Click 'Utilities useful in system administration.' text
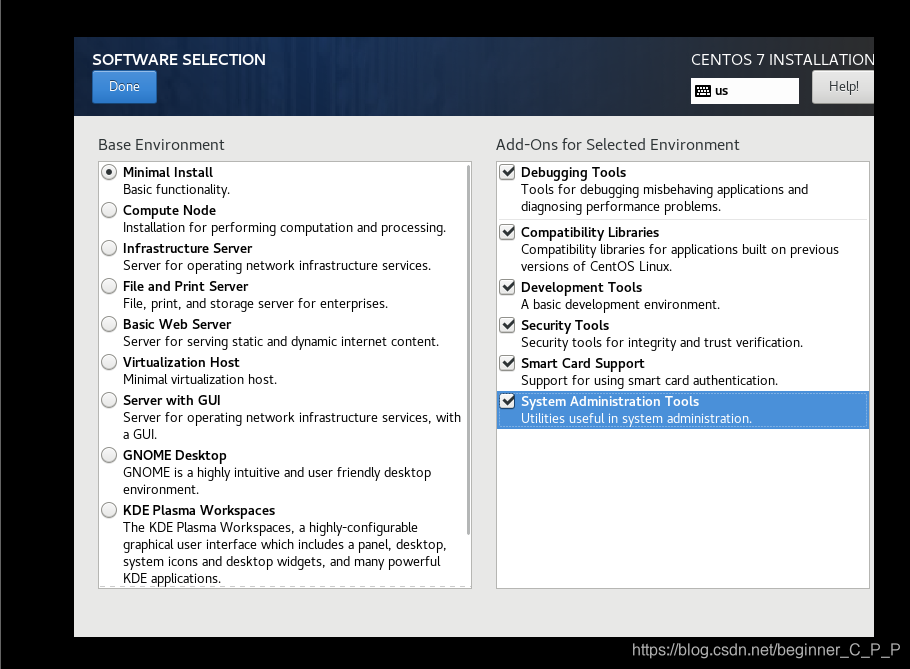This screenshot has width=910, height=669. [636, 418]
